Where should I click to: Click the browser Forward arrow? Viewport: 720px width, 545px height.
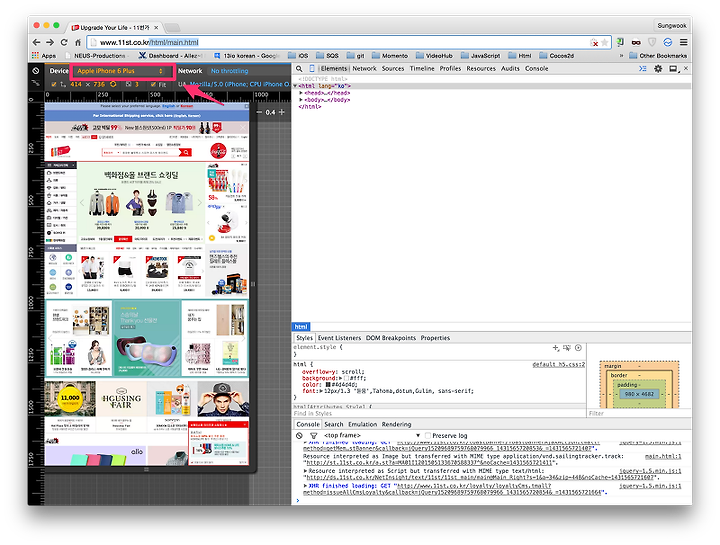50,42
